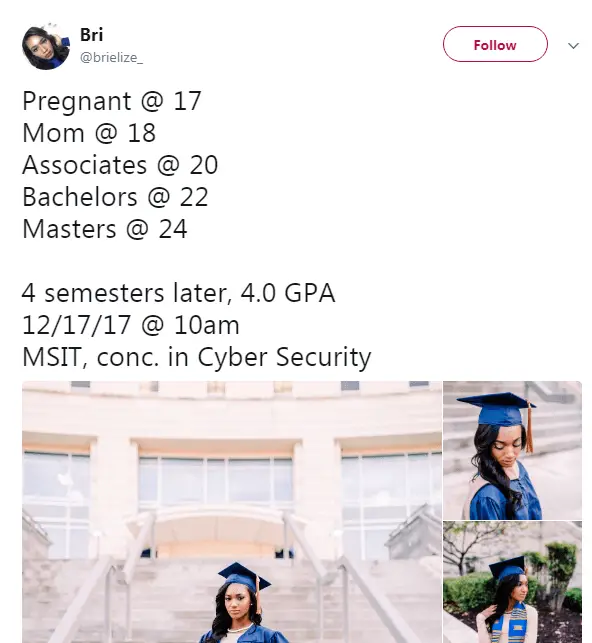Click the 'Pregnant @ 17' tweet line
This screenshot has width=592, height=643.
(112, 101)
